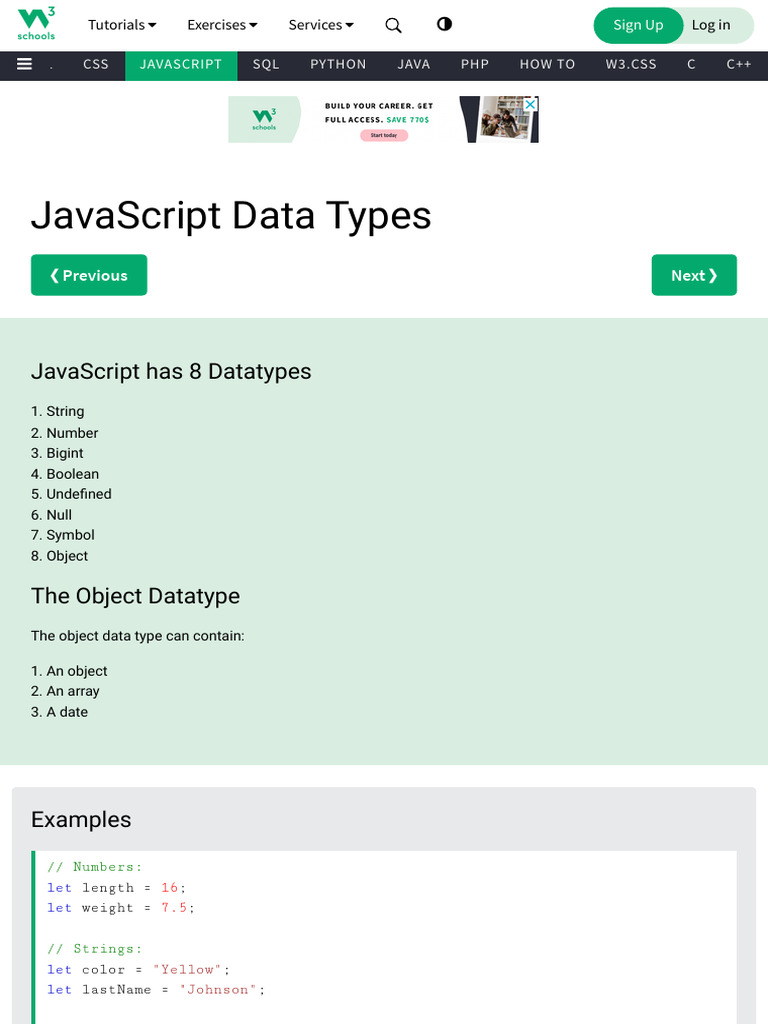Open the PHP tutorial tab
Viewport: 768px width, 1024px height.
coord(475,64)
